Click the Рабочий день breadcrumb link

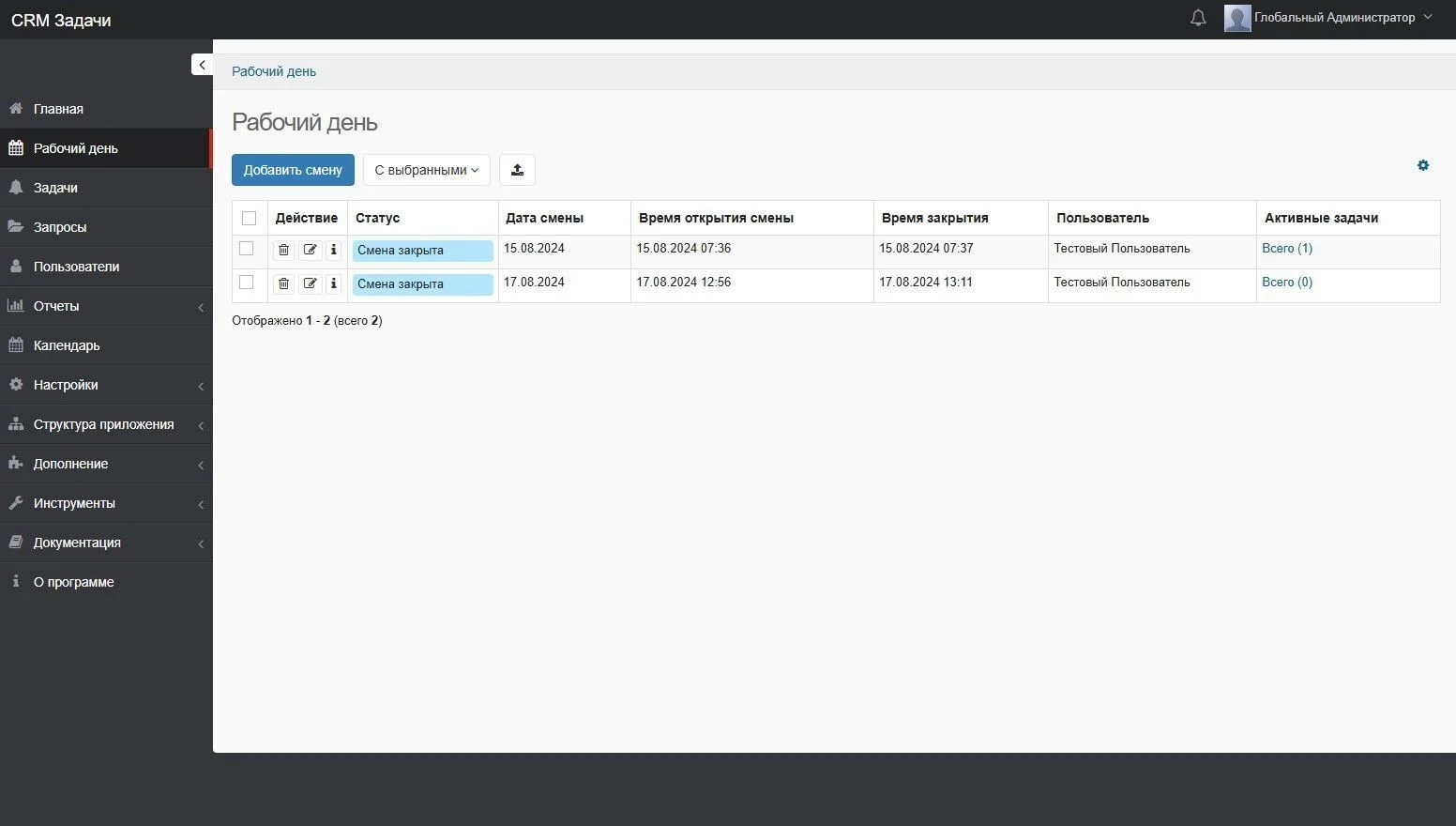tap(274, 71)
